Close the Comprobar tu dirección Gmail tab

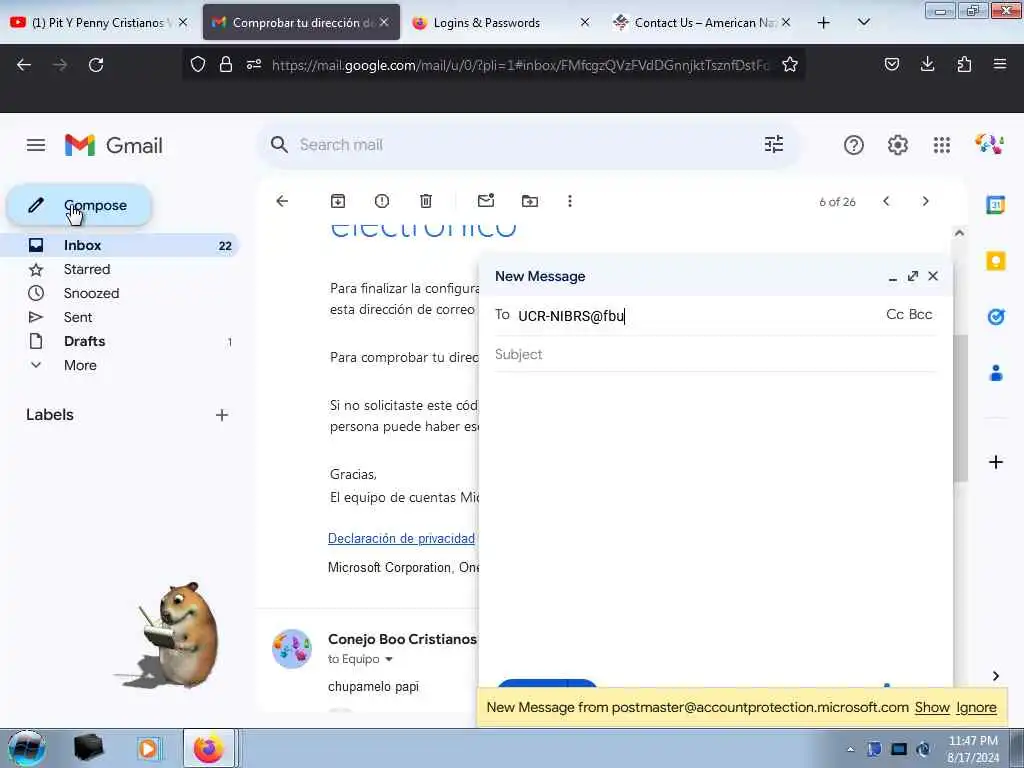pos(384,22)
